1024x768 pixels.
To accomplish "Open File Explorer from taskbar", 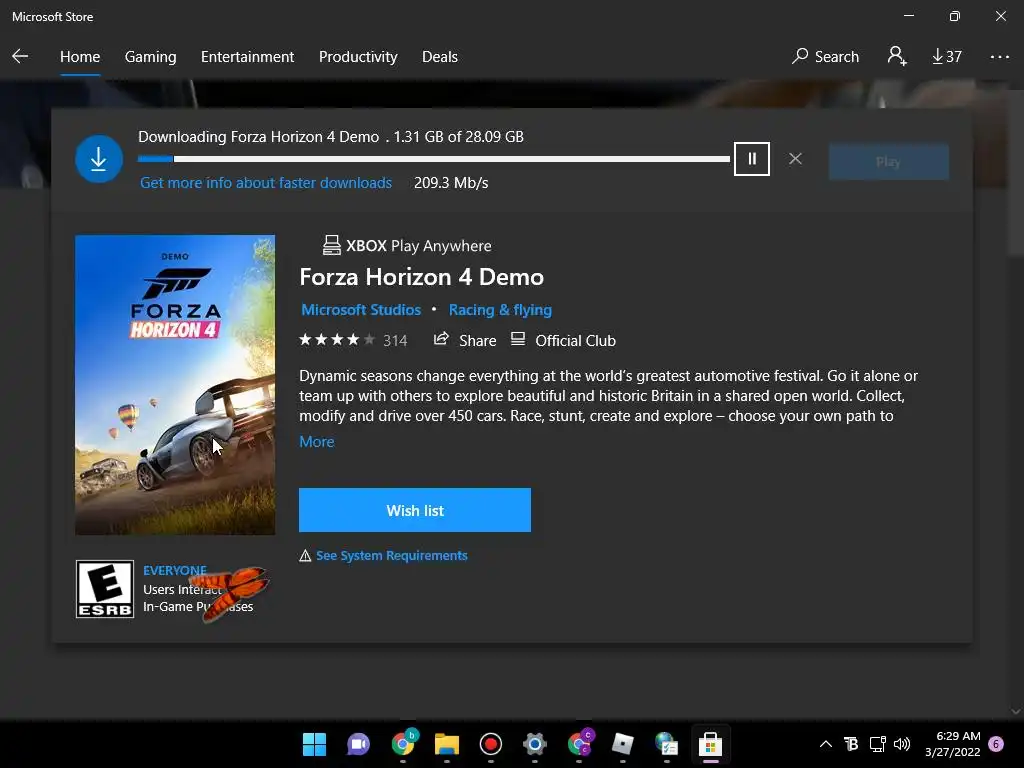I will [447, 744].
